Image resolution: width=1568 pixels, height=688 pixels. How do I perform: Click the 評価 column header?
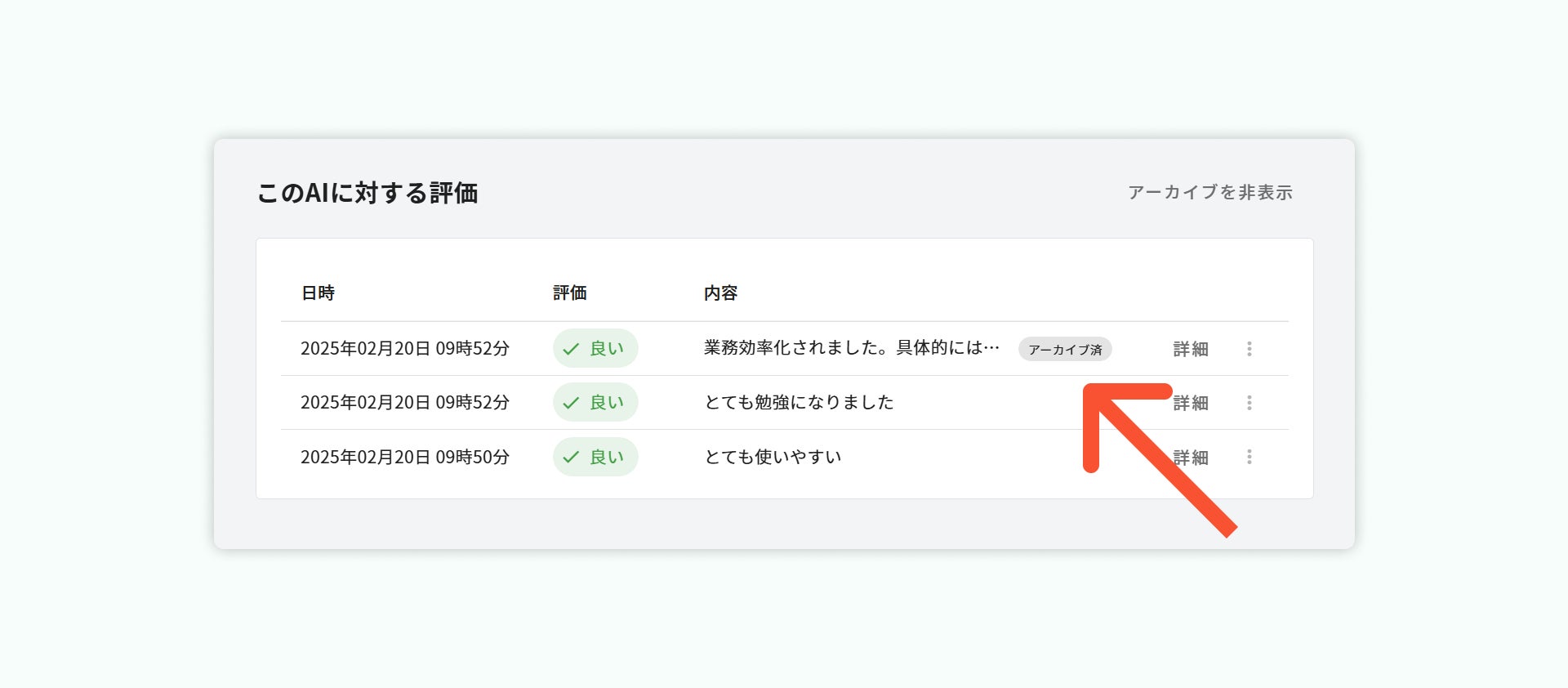point(569,293)
